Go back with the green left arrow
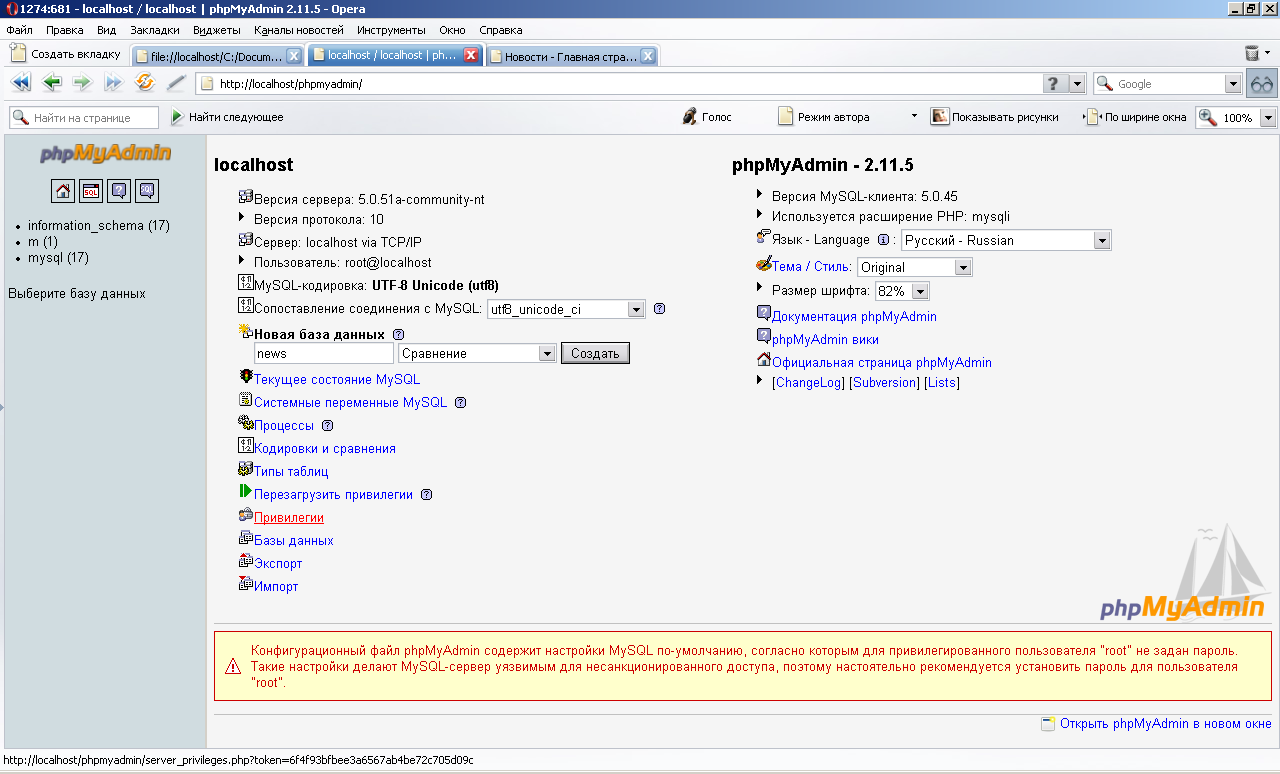Image resolution: width=1280 pixels, height=774 pixels. tap(52, 83)
